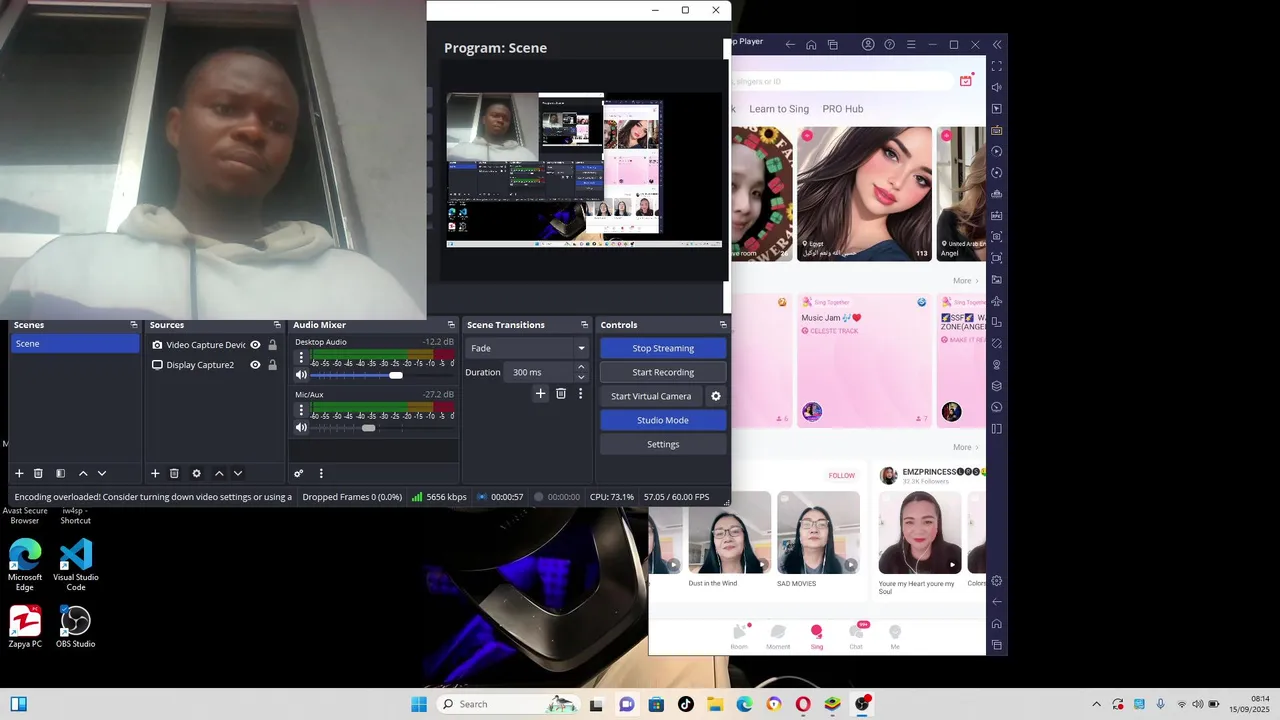Open transition properties three-dot menu
Viewport: 1280px width, 720px height.
click(x=580, y=394)
